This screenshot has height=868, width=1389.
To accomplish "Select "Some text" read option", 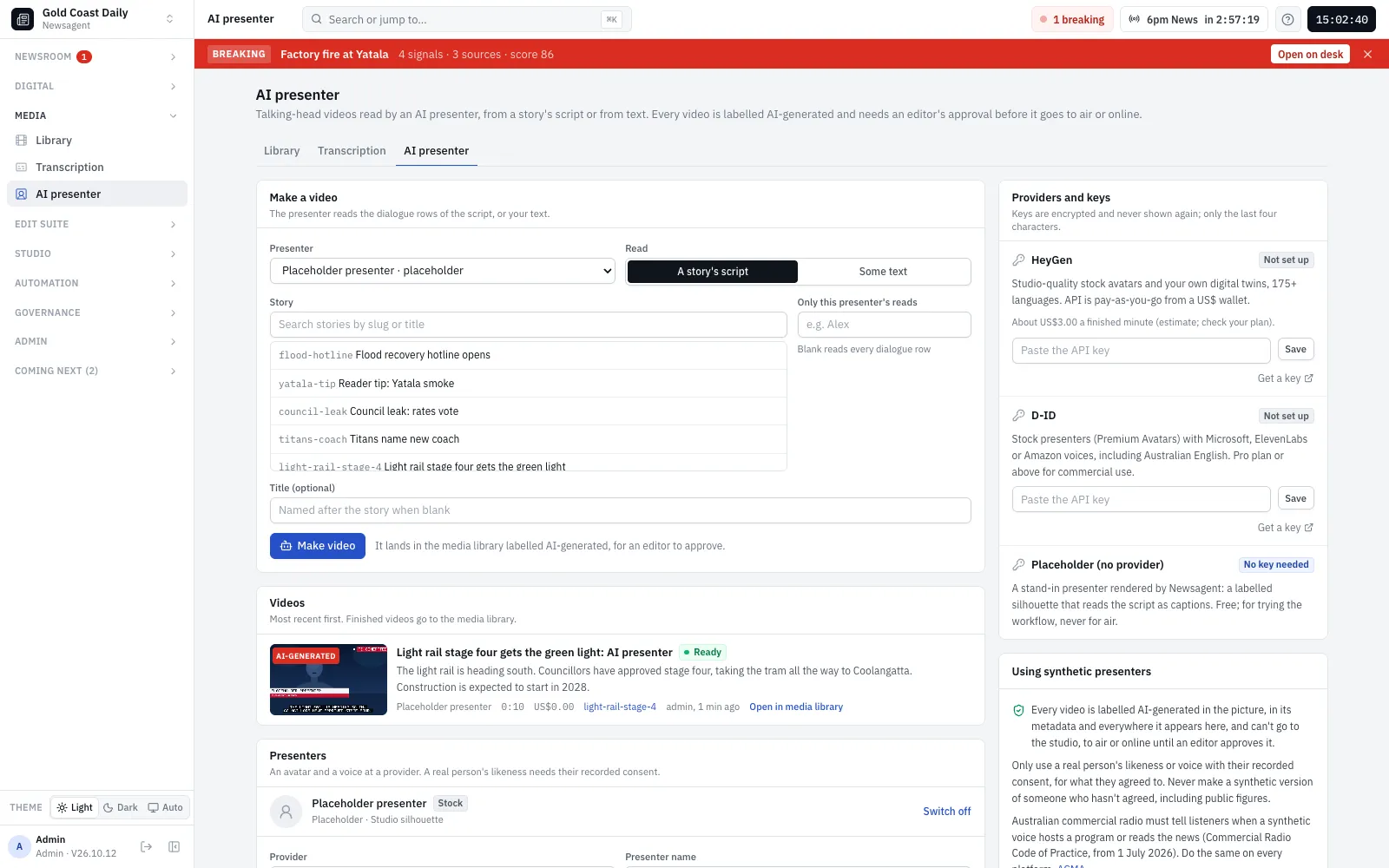I will (x=883, y=272).
